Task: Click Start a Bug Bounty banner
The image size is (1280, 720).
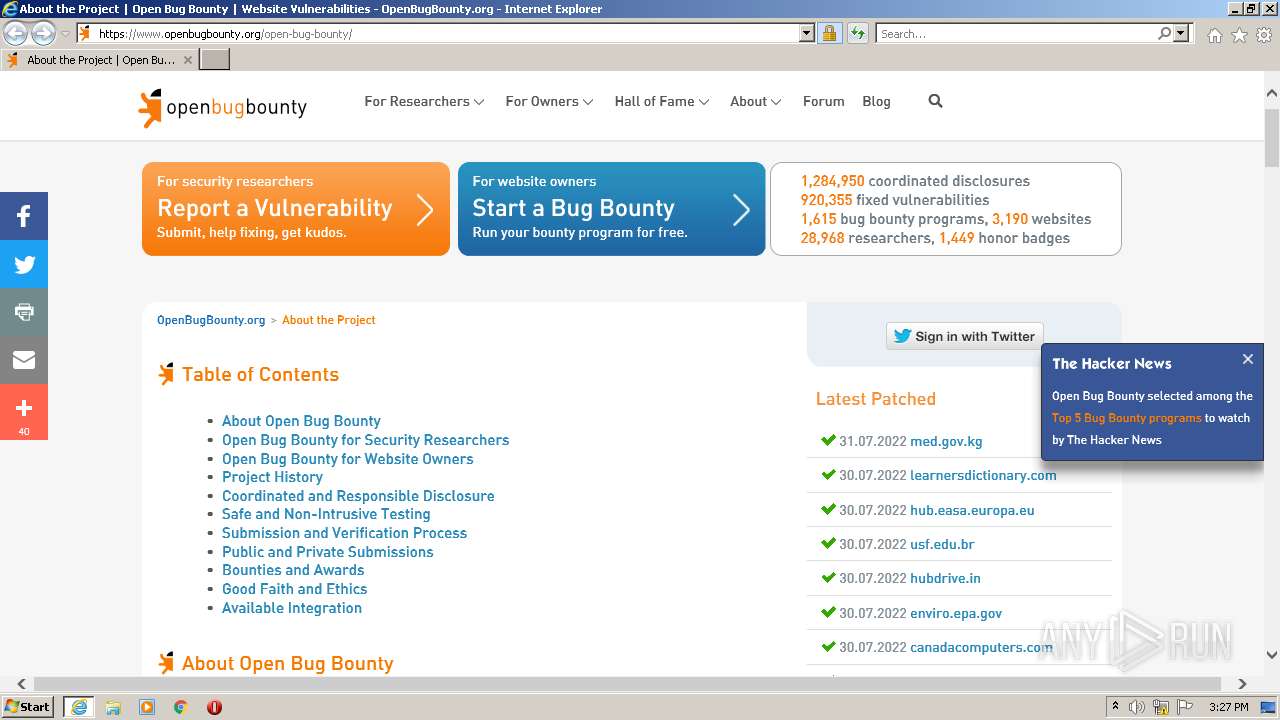Action: (x=611, y=209)
